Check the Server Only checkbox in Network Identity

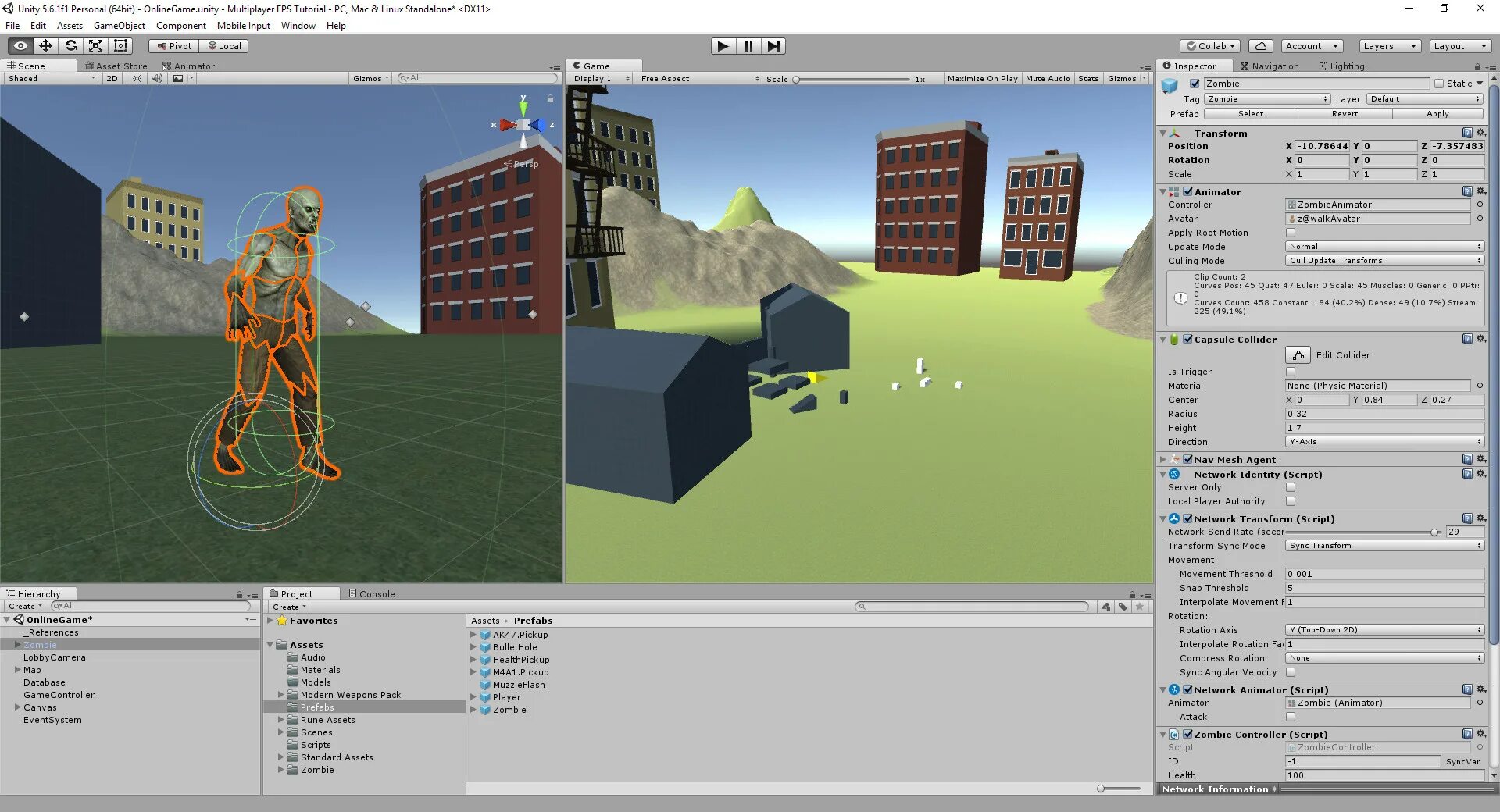point(1291,486)
